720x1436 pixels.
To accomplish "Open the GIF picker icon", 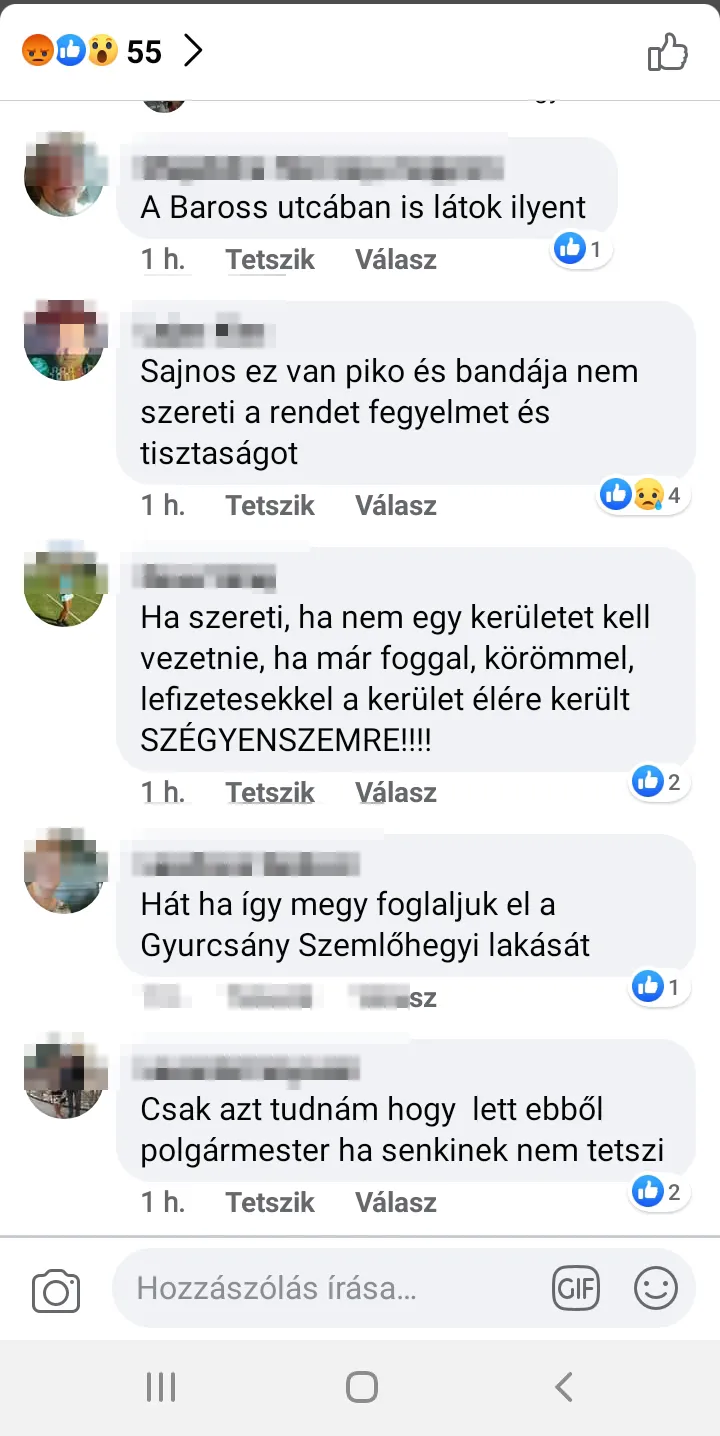I will (576, 1288).
